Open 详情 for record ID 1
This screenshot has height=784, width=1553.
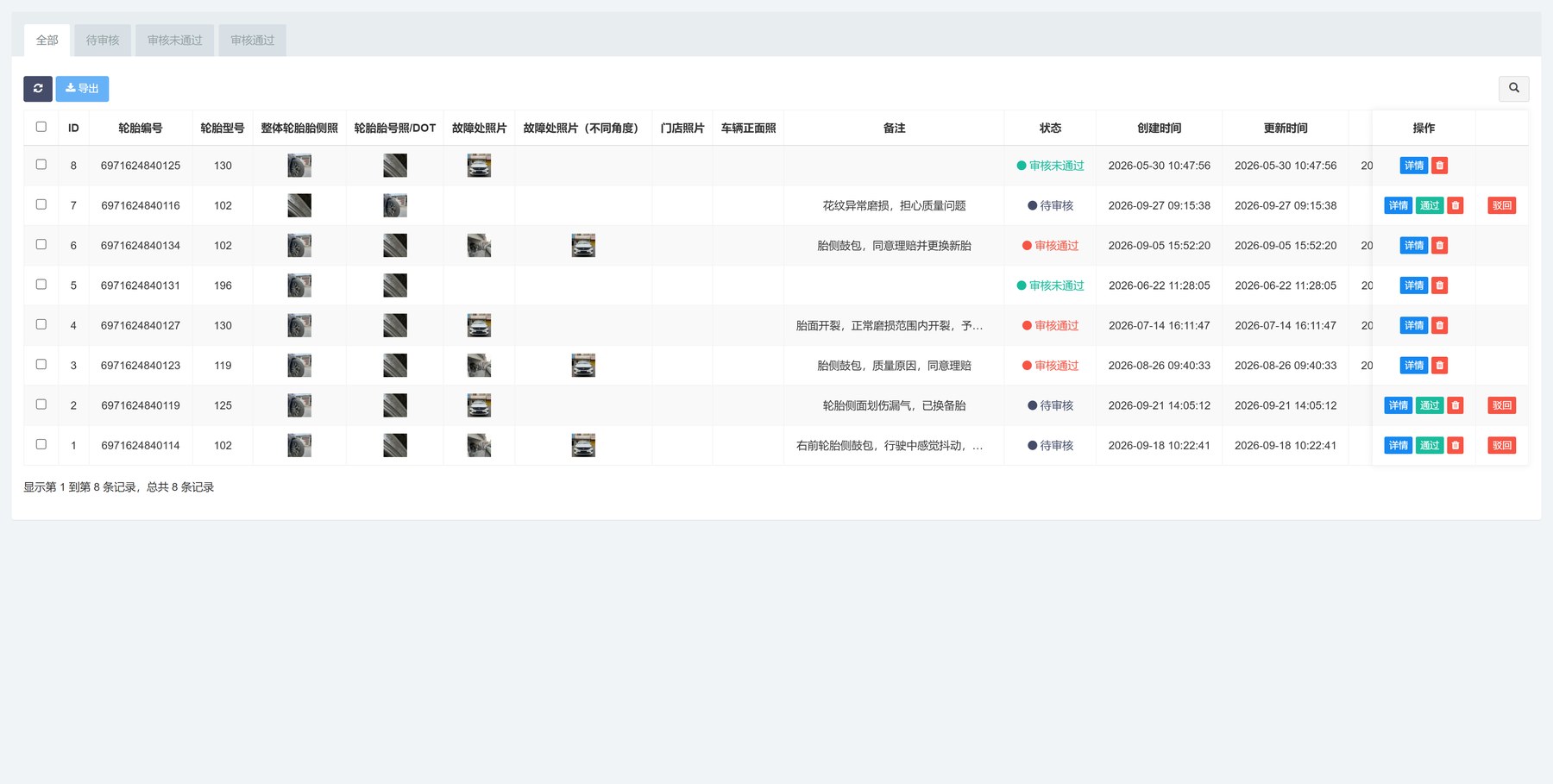(1398, 445)
